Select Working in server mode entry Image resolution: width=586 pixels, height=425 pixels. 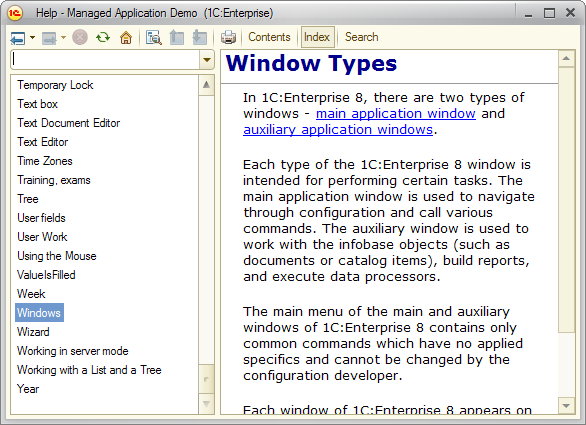click(x=73, y=351)
